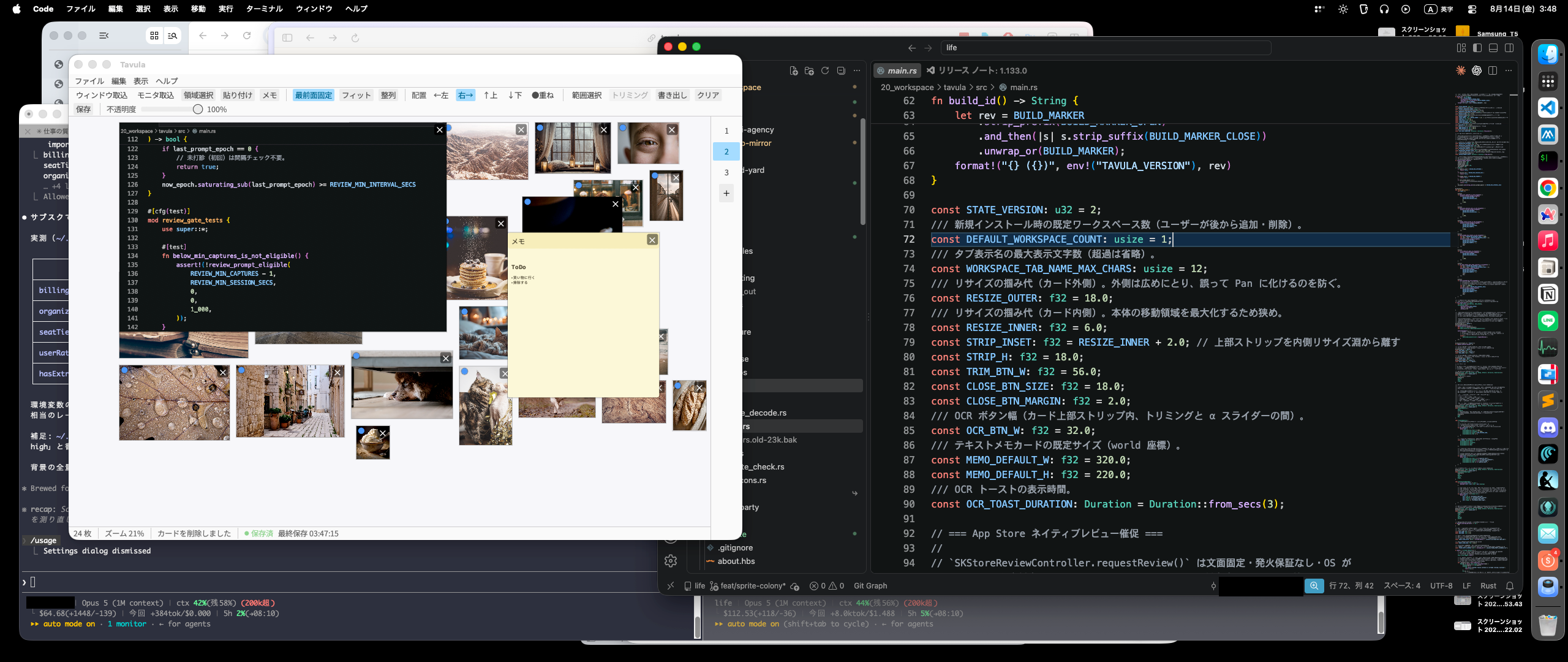This screenshot has height=662, width=1568.
Task: Select ↓下 placement direction in Tavula
Action: [514, 95]
